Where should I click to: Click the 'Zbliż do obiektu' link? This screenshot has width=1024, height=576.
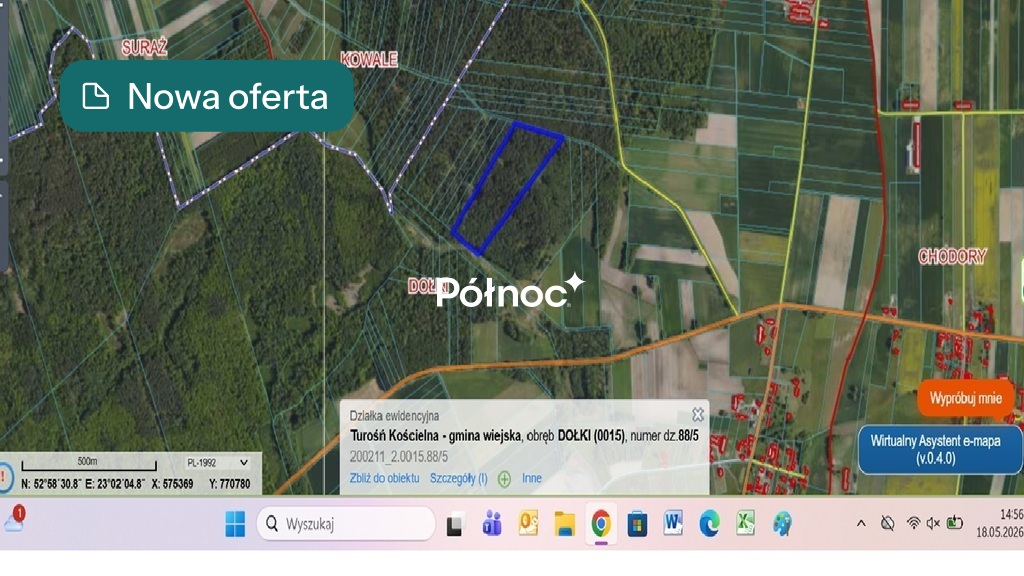pyautogui.click(x=384, y=478)
